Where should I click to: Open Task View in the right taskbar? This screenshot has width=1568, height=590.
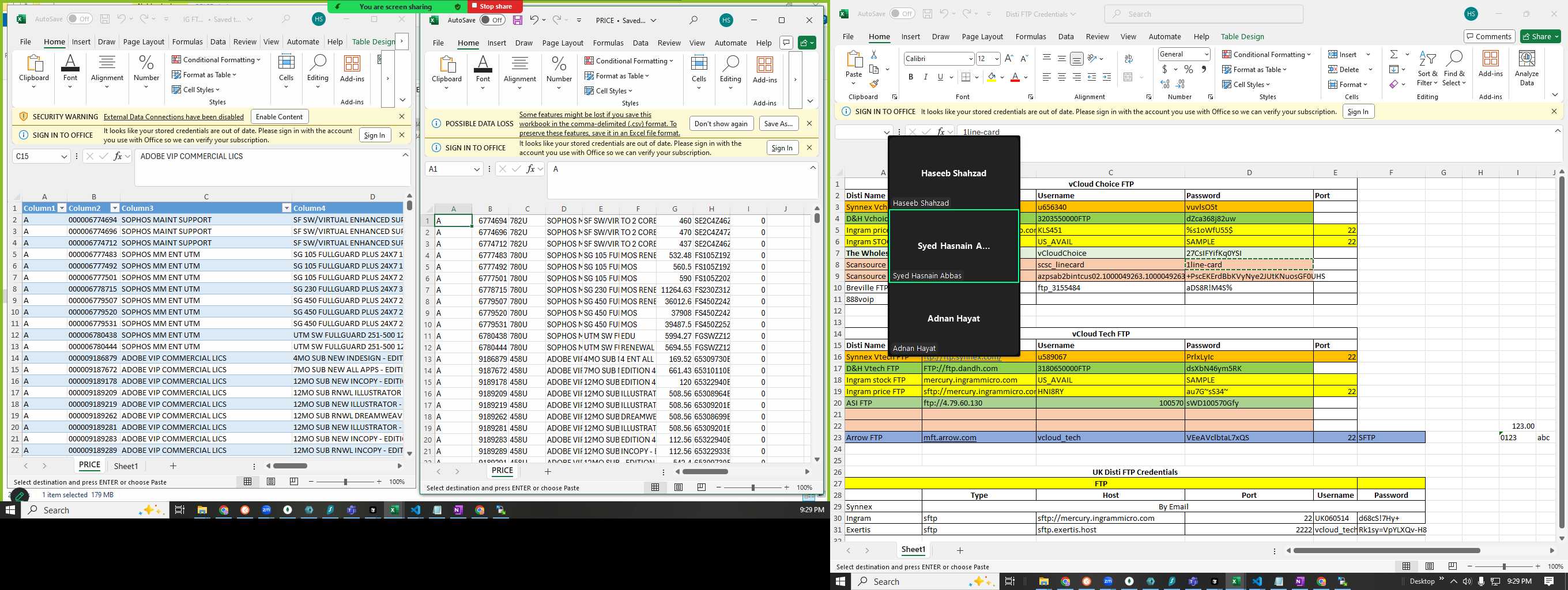(x=1010, y=581)
